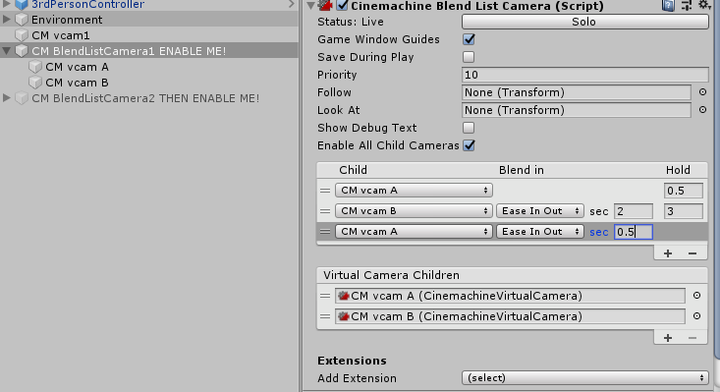Click the CM vcam1 cube icon
Screen dimensions: 720x392
click(x=21, y=35)
